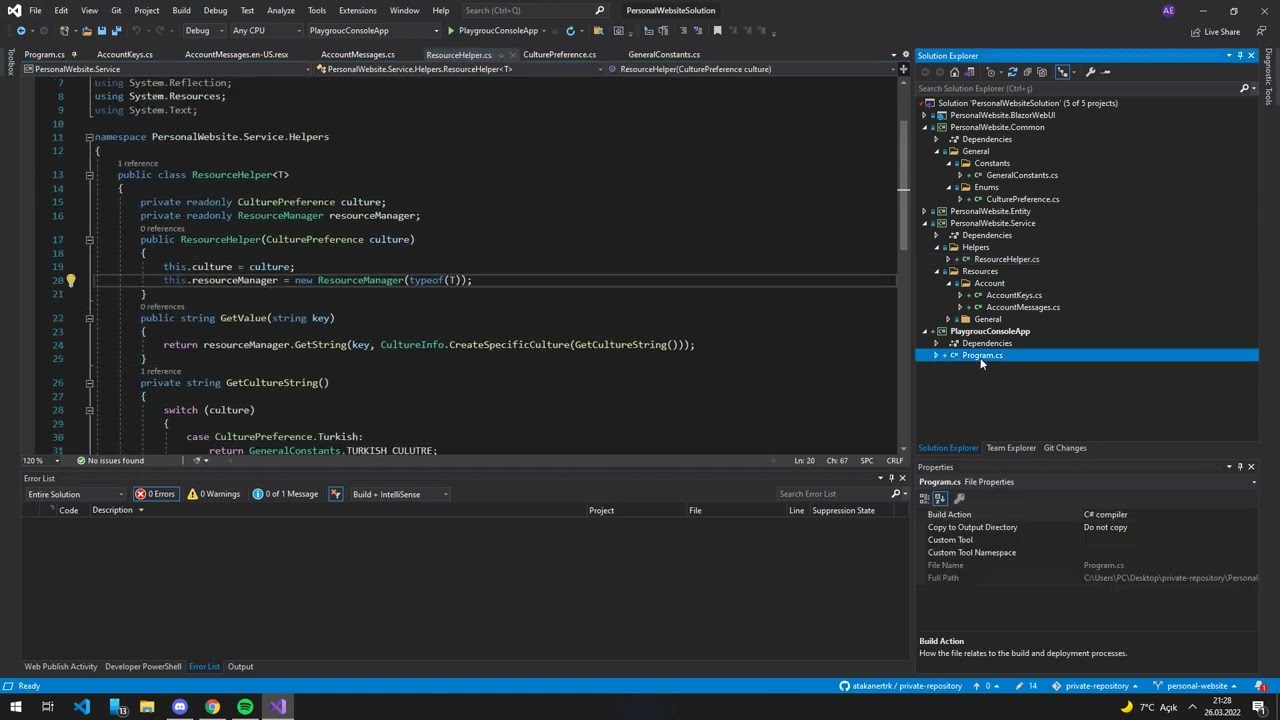Toggle the build-only filter icon in Error List
This screenshot has height=720, width=1280.
click(336, 494)
